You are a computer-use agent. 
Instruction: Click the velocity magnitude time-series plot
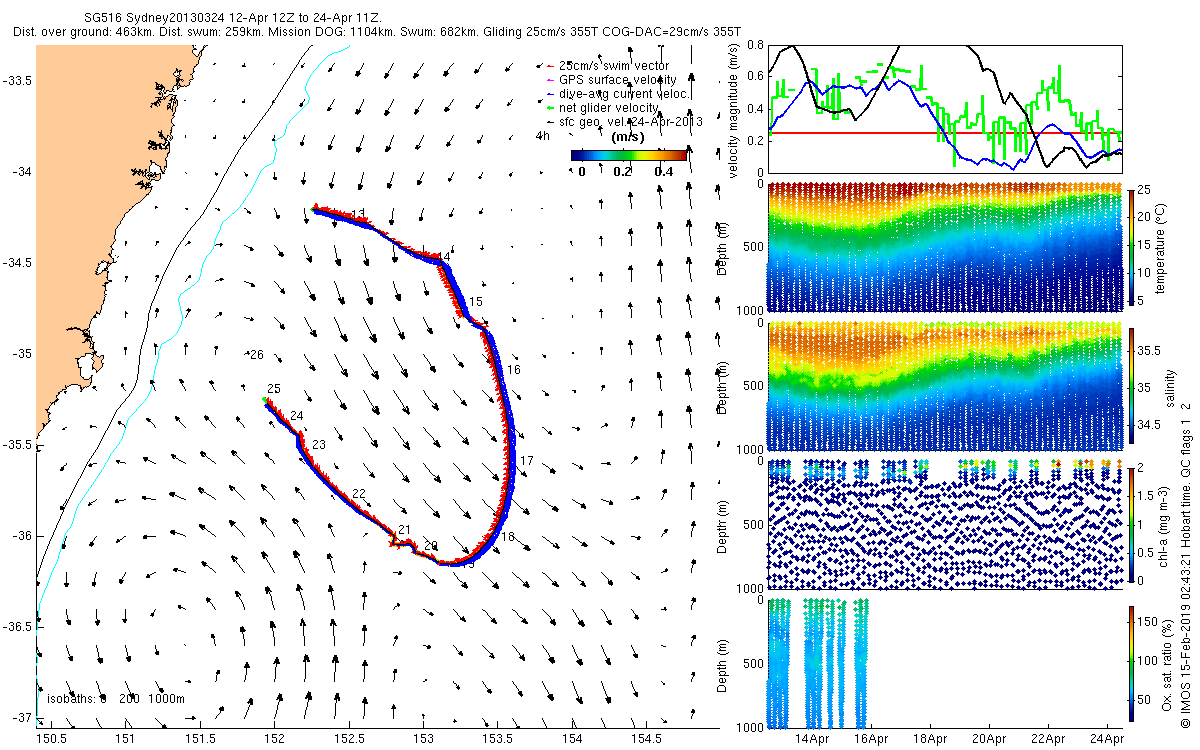coord(944,107)
